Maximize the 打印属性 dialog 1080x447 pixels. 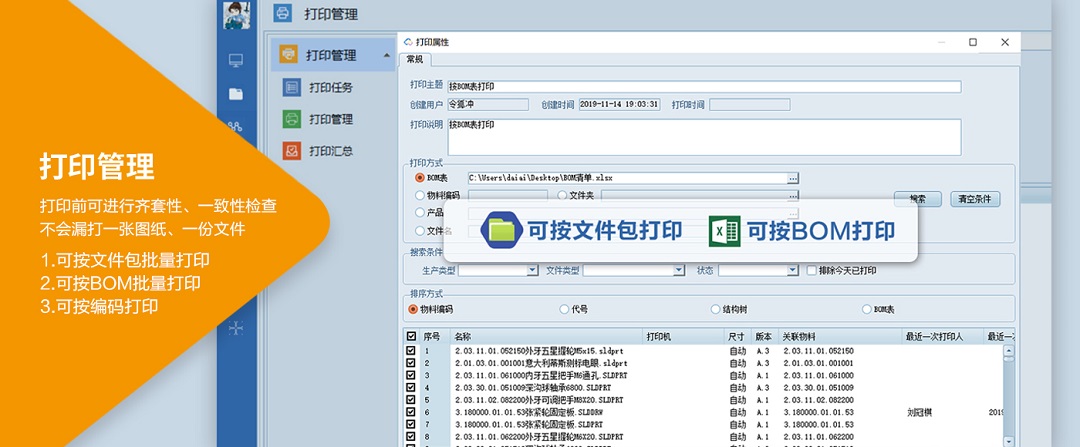(x=973, y=42)
